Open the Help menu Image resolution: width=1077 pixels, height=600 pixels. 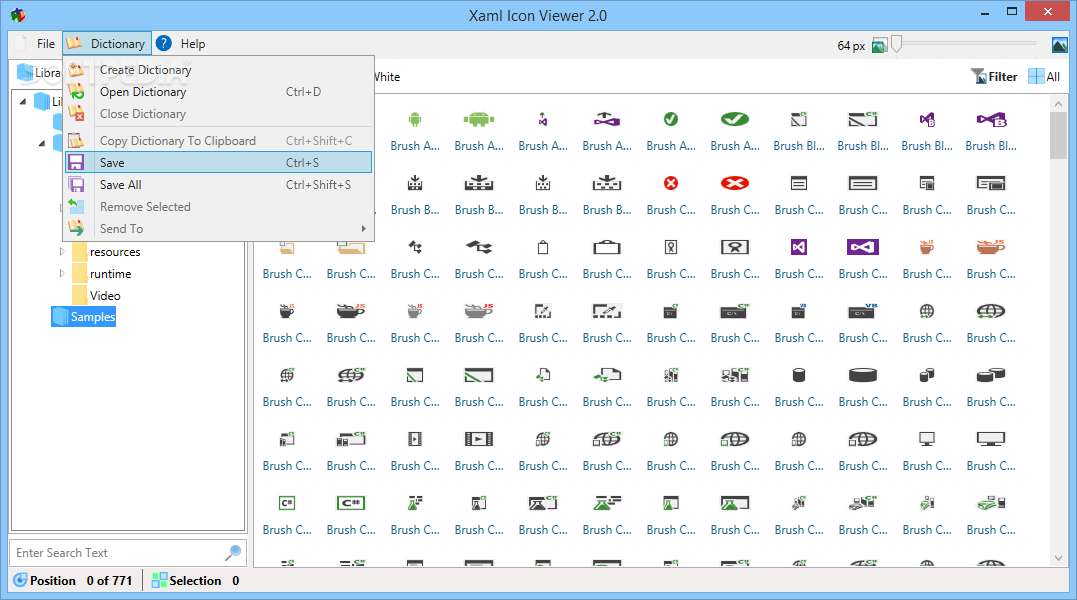(x=192, y=43)
